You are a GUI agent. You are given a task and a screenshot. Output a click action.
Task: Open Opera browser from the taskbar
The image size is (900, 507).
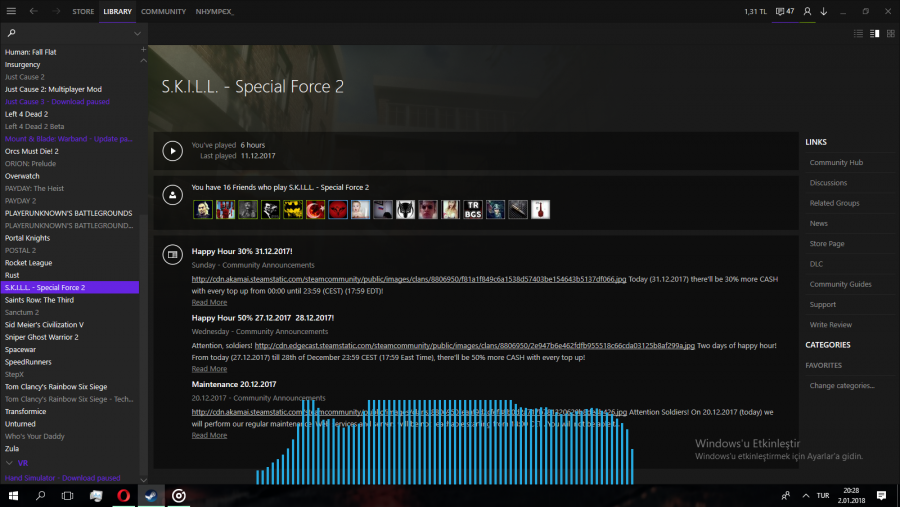point(123,496)
